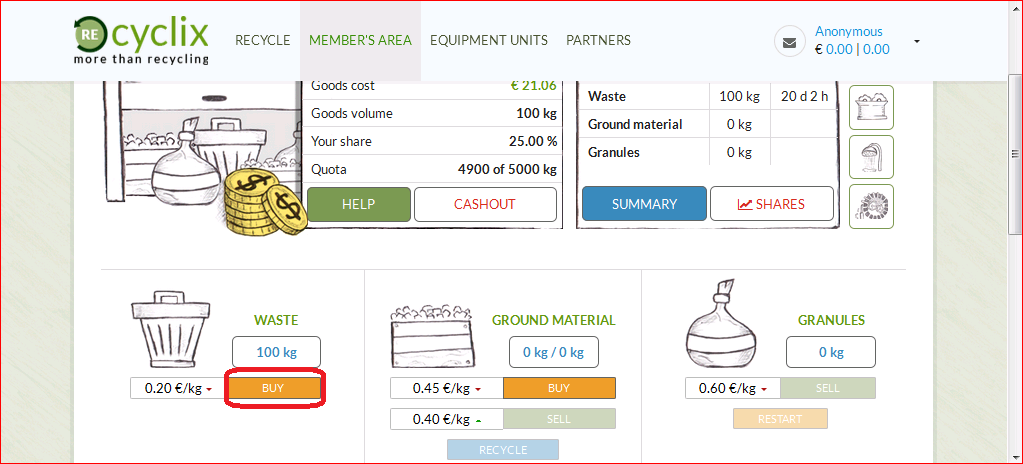Click the blue SUMMARY button
This screenshot has height=464, width=1023.
644,204
